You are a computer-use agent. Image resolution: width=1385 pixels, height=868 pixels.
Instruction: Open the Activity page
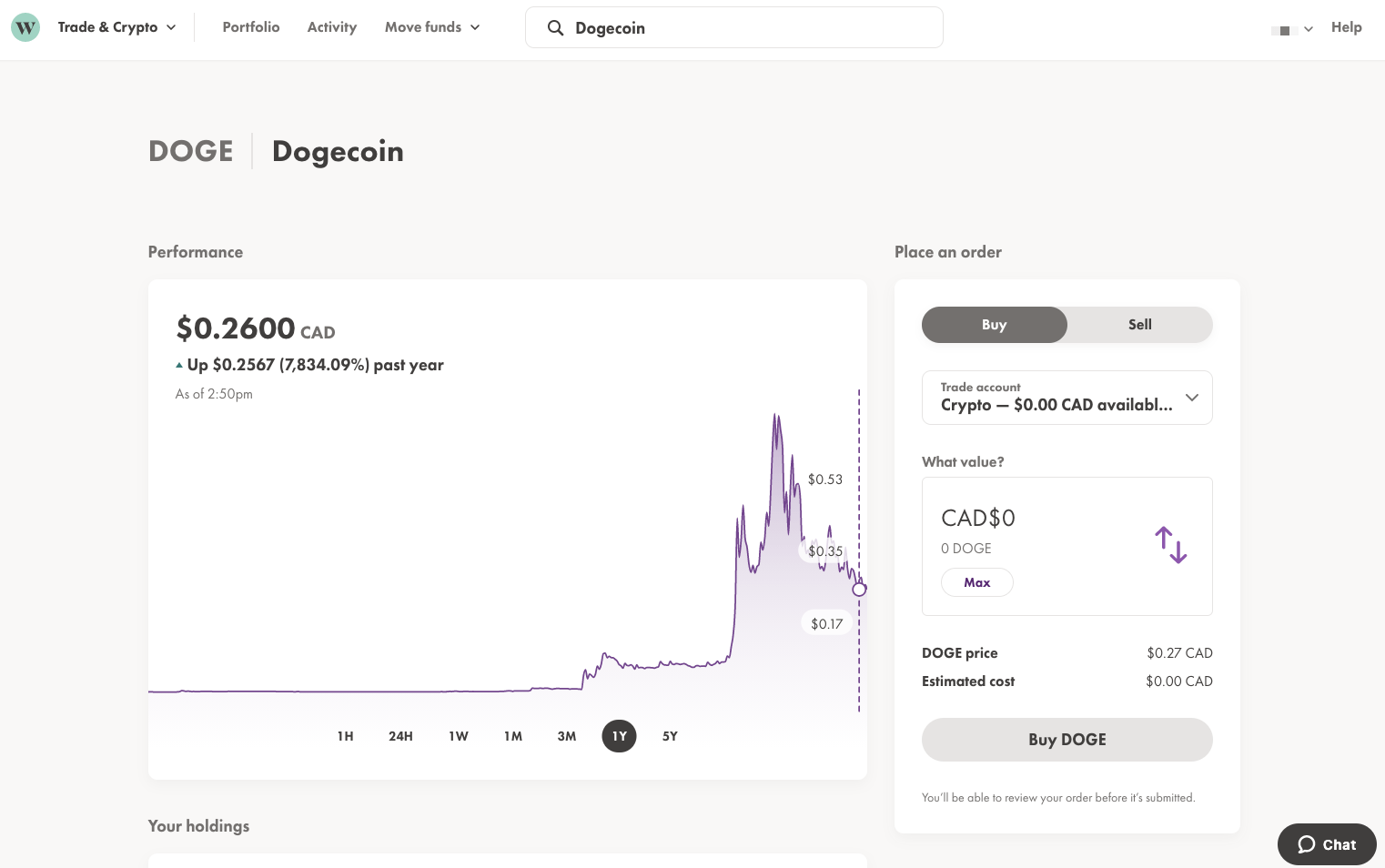tap(332, 27)
